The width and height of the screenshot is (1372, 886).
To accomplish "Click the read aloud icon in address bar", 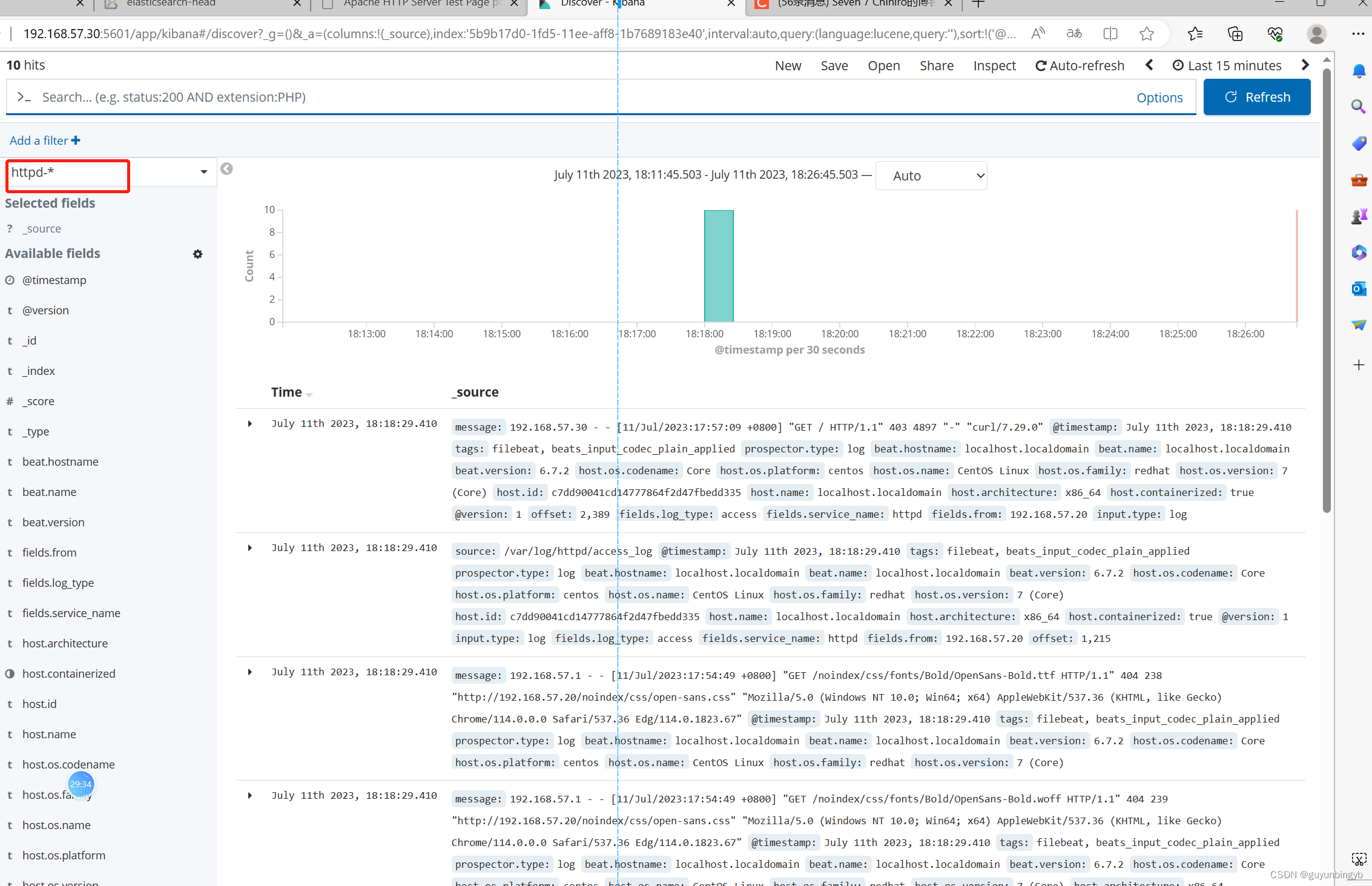I will pos(1038,34).
